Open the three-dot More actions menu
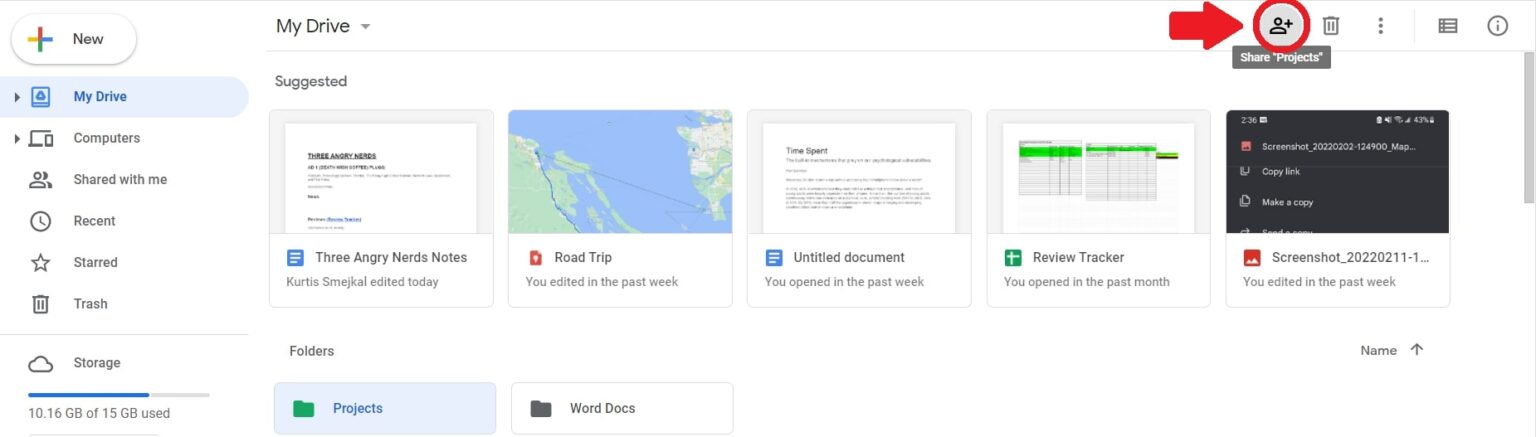This screenshot has width=1536, height=437. tap(1380, 26)
